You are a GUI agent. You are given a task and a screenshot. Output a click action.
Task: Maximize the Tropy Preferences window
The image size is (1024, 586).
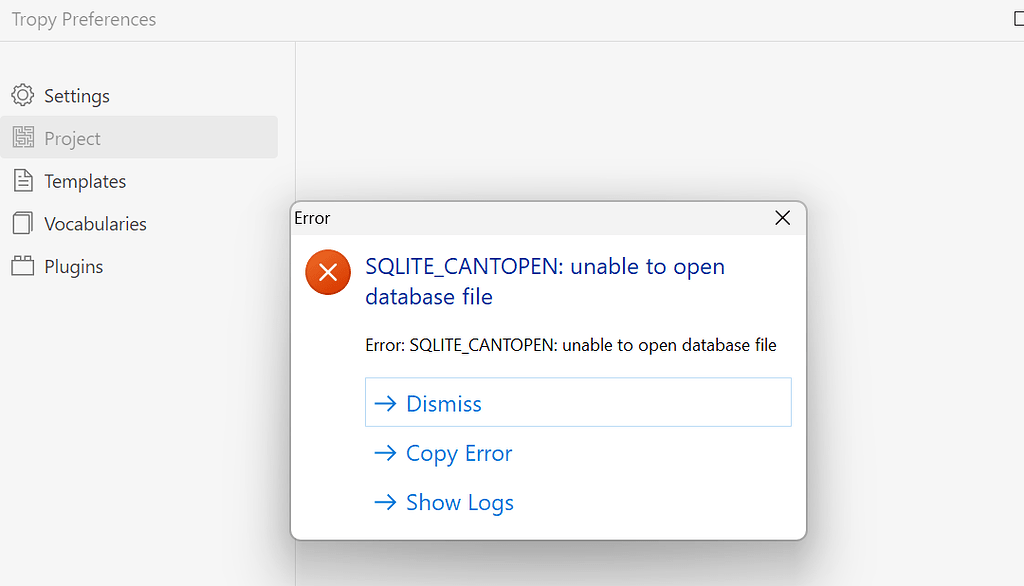click(1017, 19)
